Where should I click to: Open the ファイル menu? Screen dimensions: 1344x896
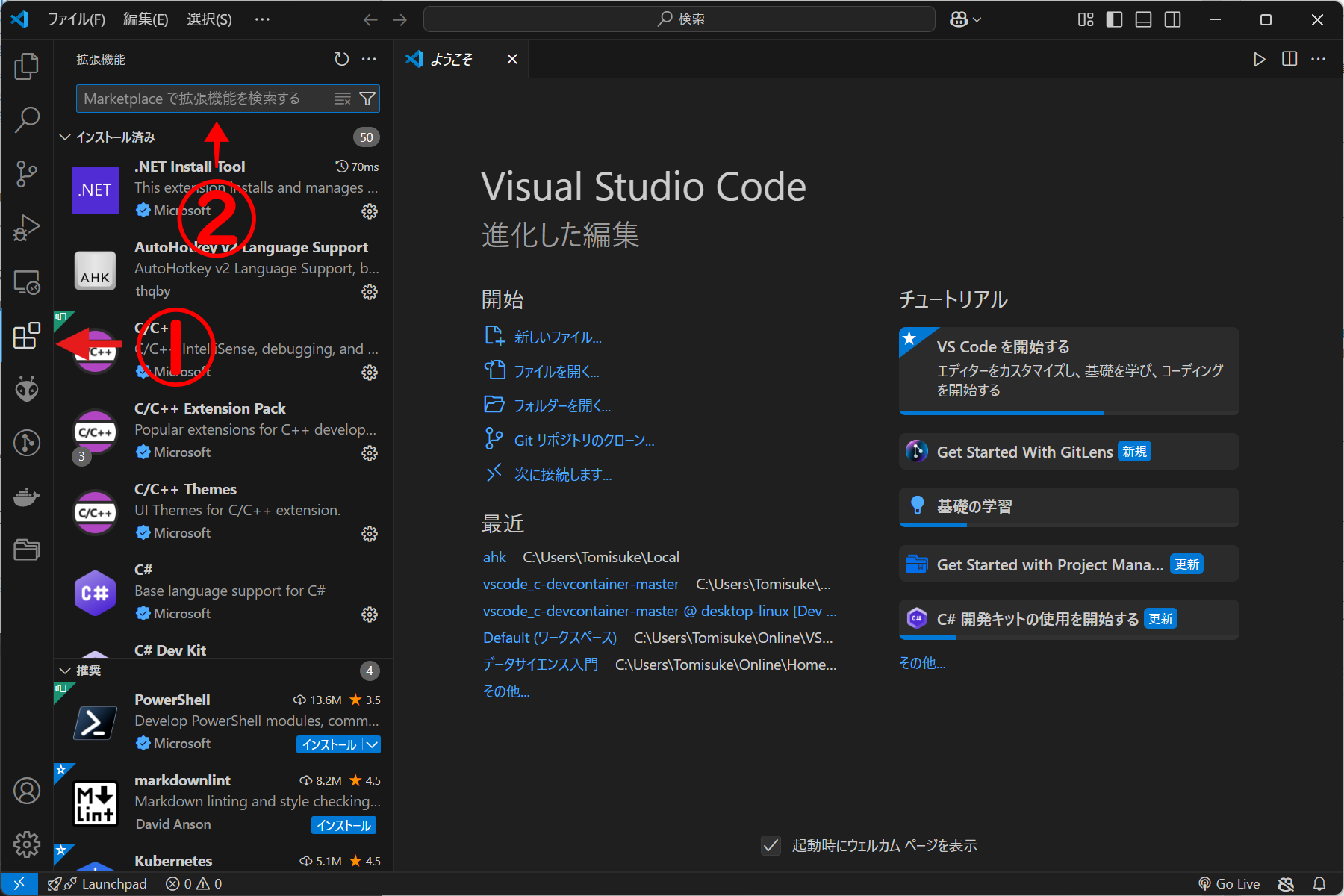(77, 19)
